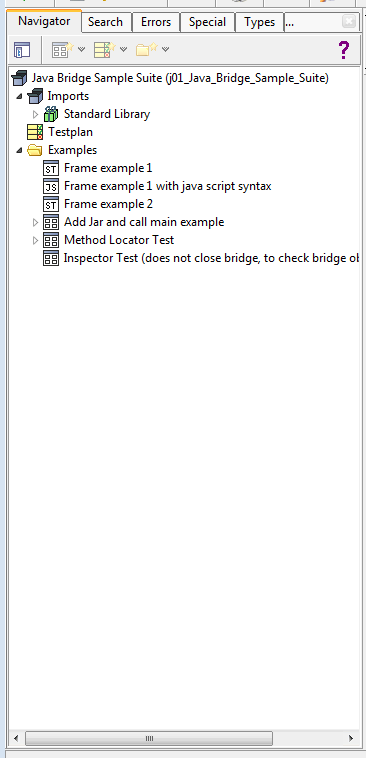Switch to the Search tab
Viewport: 366px width, 758px height.
coord(105,22)
